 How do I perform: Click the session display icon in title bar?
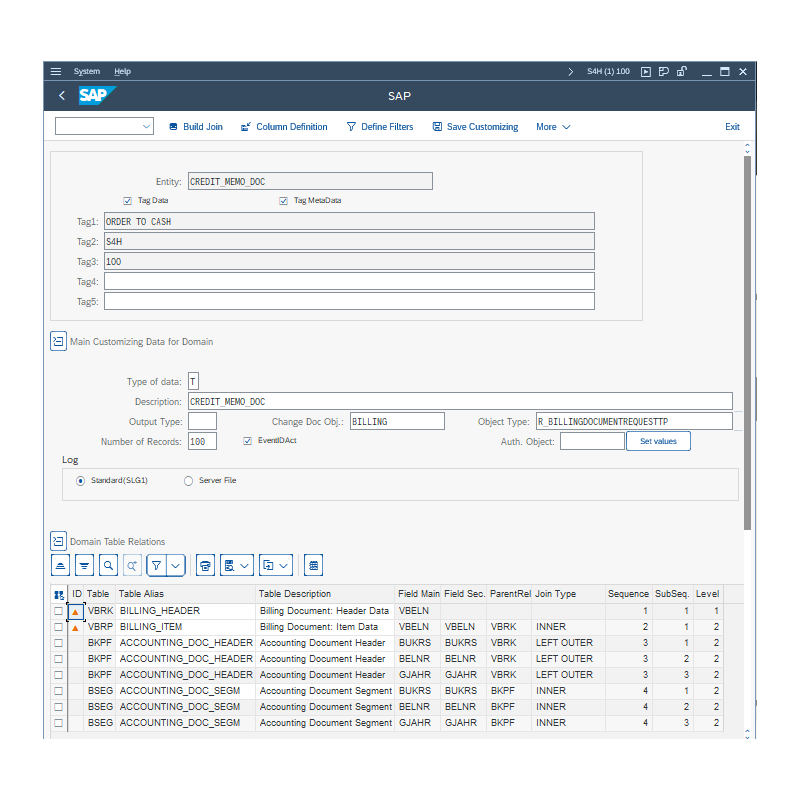pyautogui.click(x=663, y=71)
